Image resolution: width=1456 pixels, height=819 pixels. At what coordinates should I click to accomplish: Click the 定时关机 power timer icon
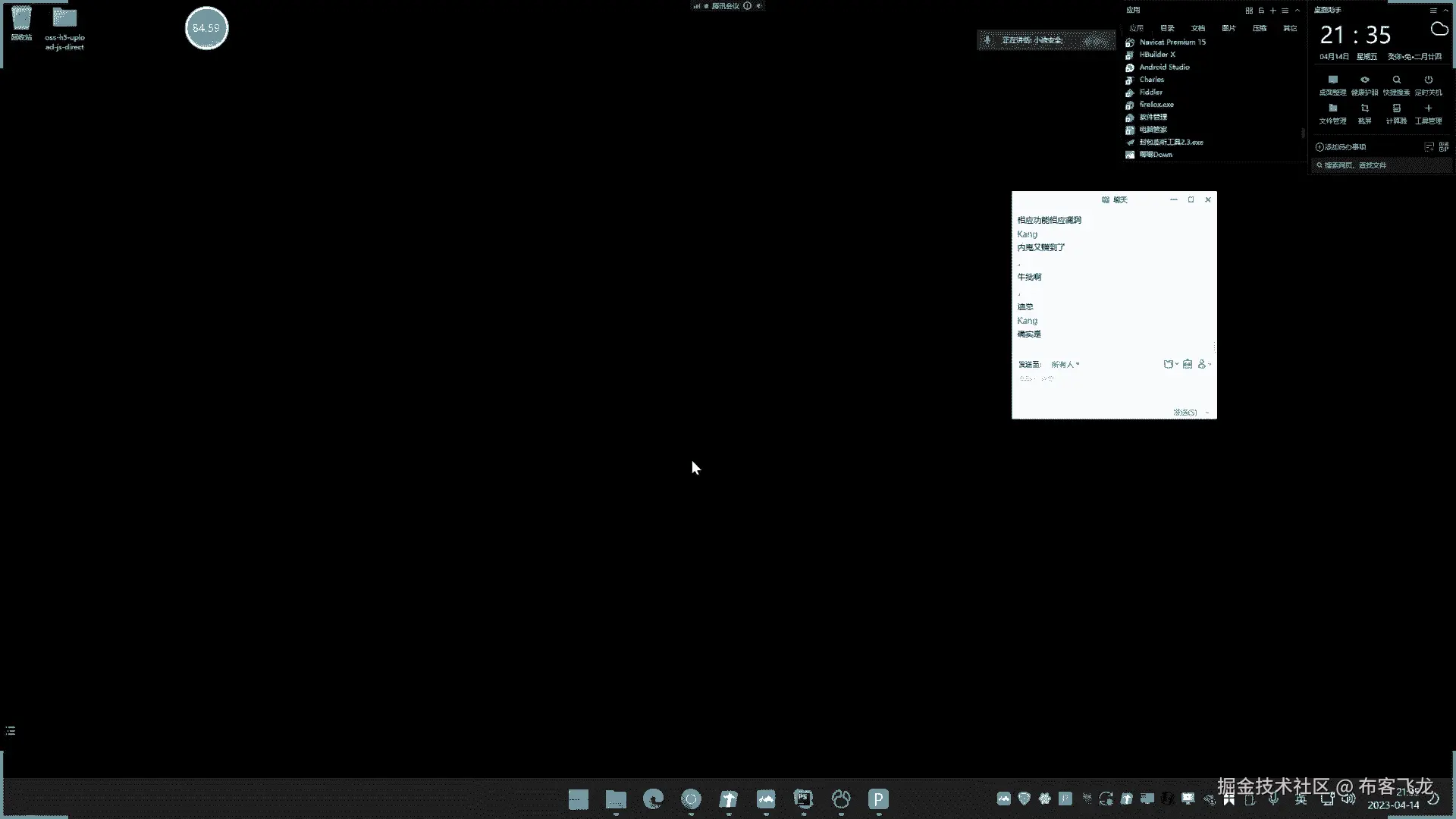coord(1428,80)
